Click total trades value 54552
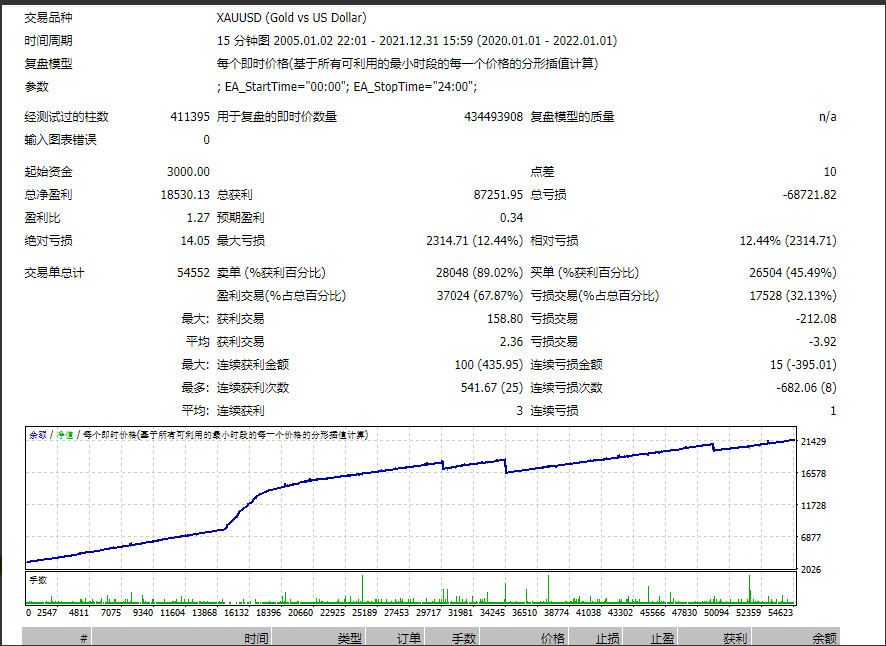The width and height of the screenshot is (886, 646). coord(193,272)
